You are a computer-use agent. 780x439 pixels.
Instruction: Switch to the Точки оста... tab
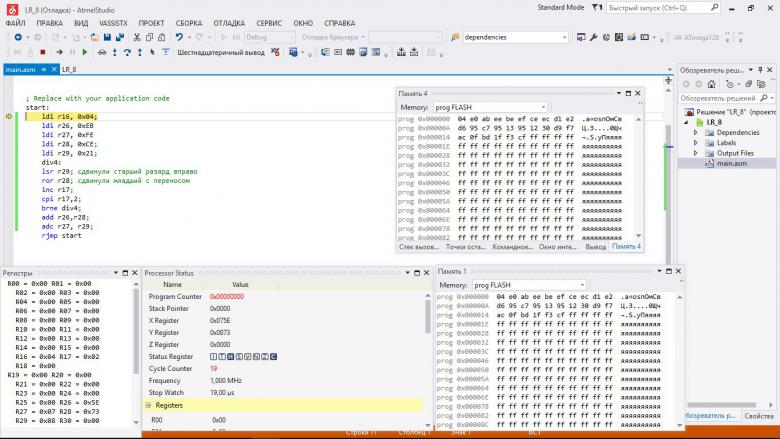(x=466, y=247)
